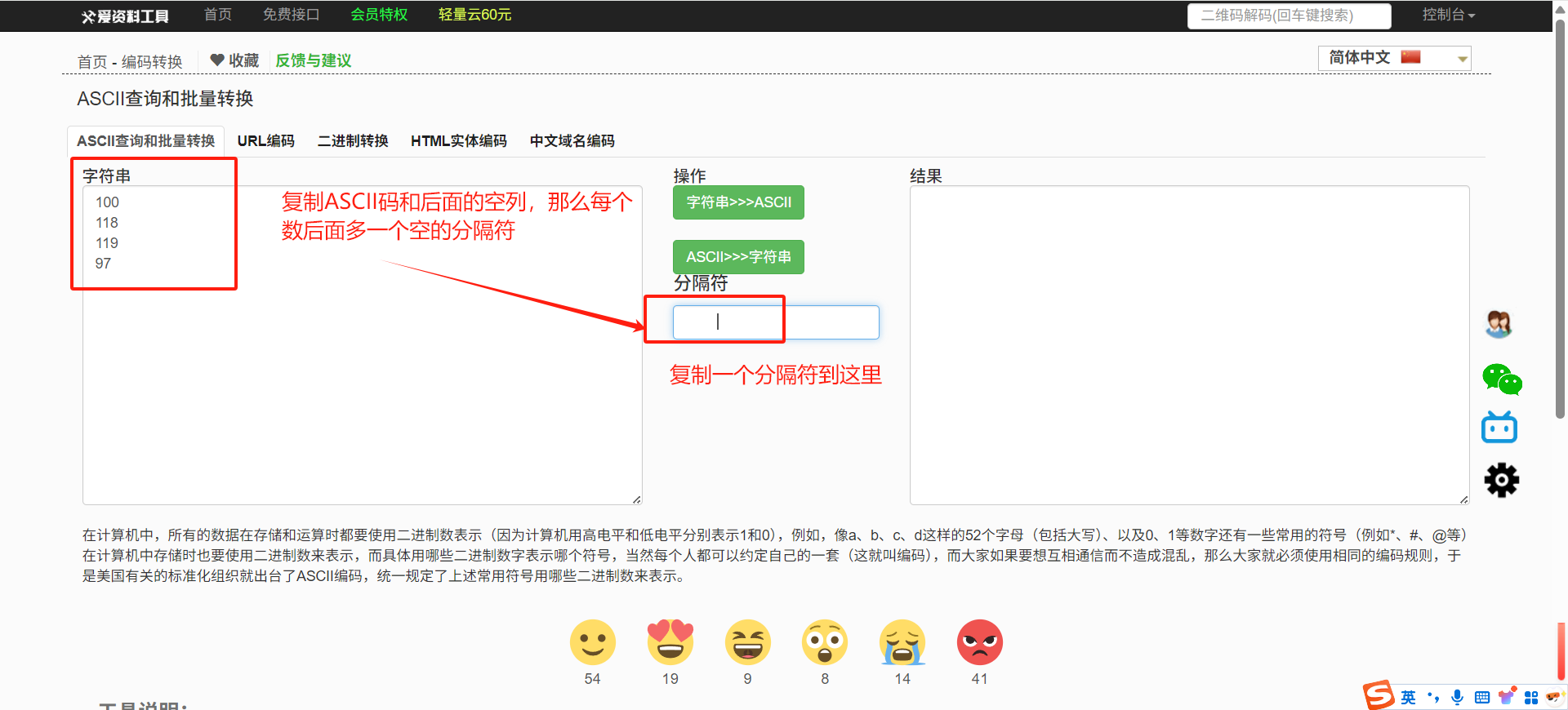
Task: Go to 首页 in top navigation
Action: 218,15
